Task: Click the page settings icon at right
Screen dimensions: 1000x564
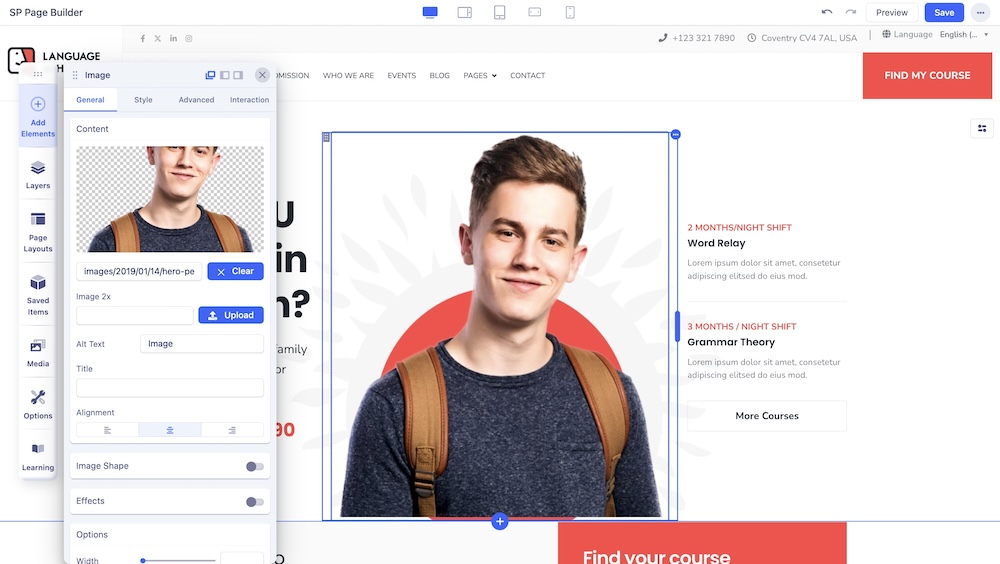Action: [982, 128]
